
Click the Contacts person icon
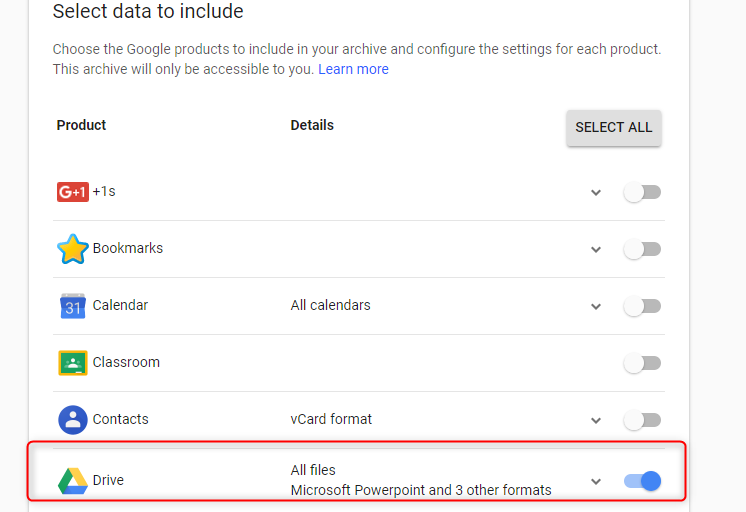click(73, 420)
